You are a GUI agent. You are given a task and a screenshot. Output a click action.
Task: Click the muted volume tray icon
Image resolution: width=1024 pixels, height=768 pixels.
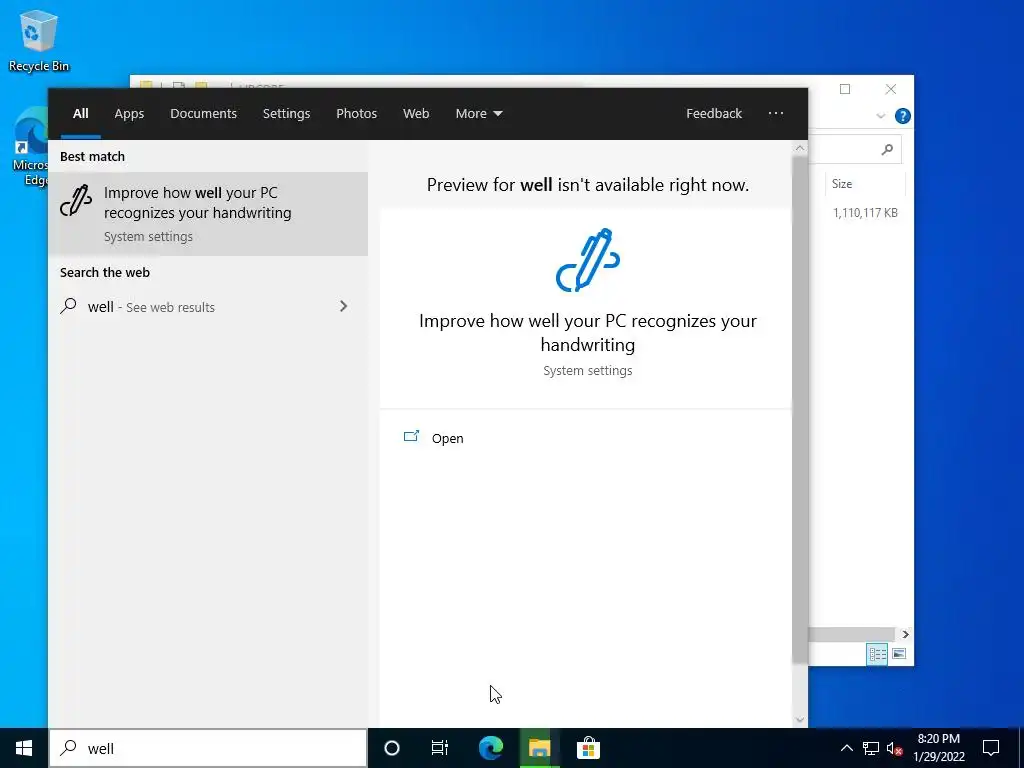894,748
